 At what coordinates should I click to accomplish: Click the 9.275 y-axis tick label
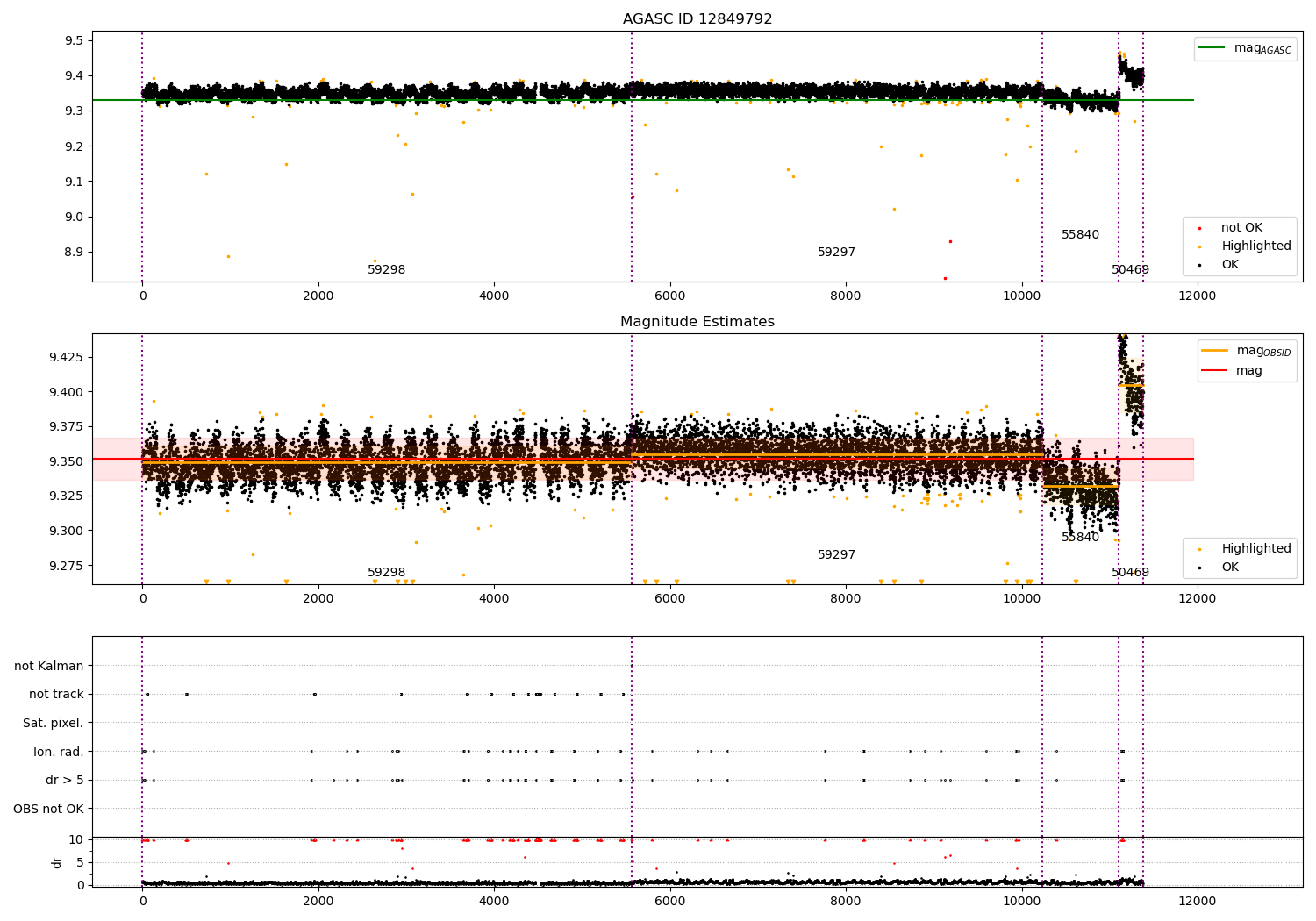click(66, 566)
